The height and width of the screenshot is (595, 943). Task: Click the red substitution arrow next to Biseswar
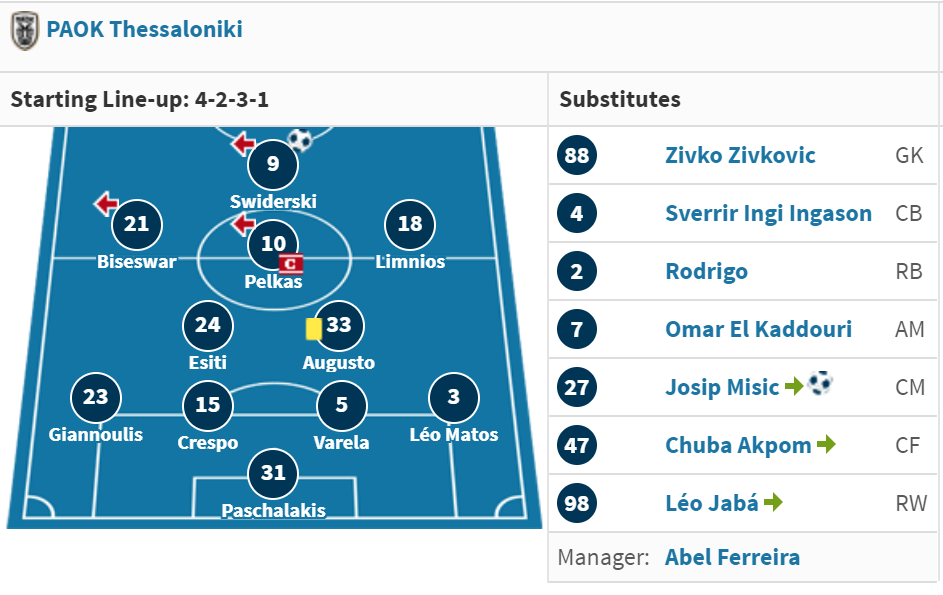(106, 203)
